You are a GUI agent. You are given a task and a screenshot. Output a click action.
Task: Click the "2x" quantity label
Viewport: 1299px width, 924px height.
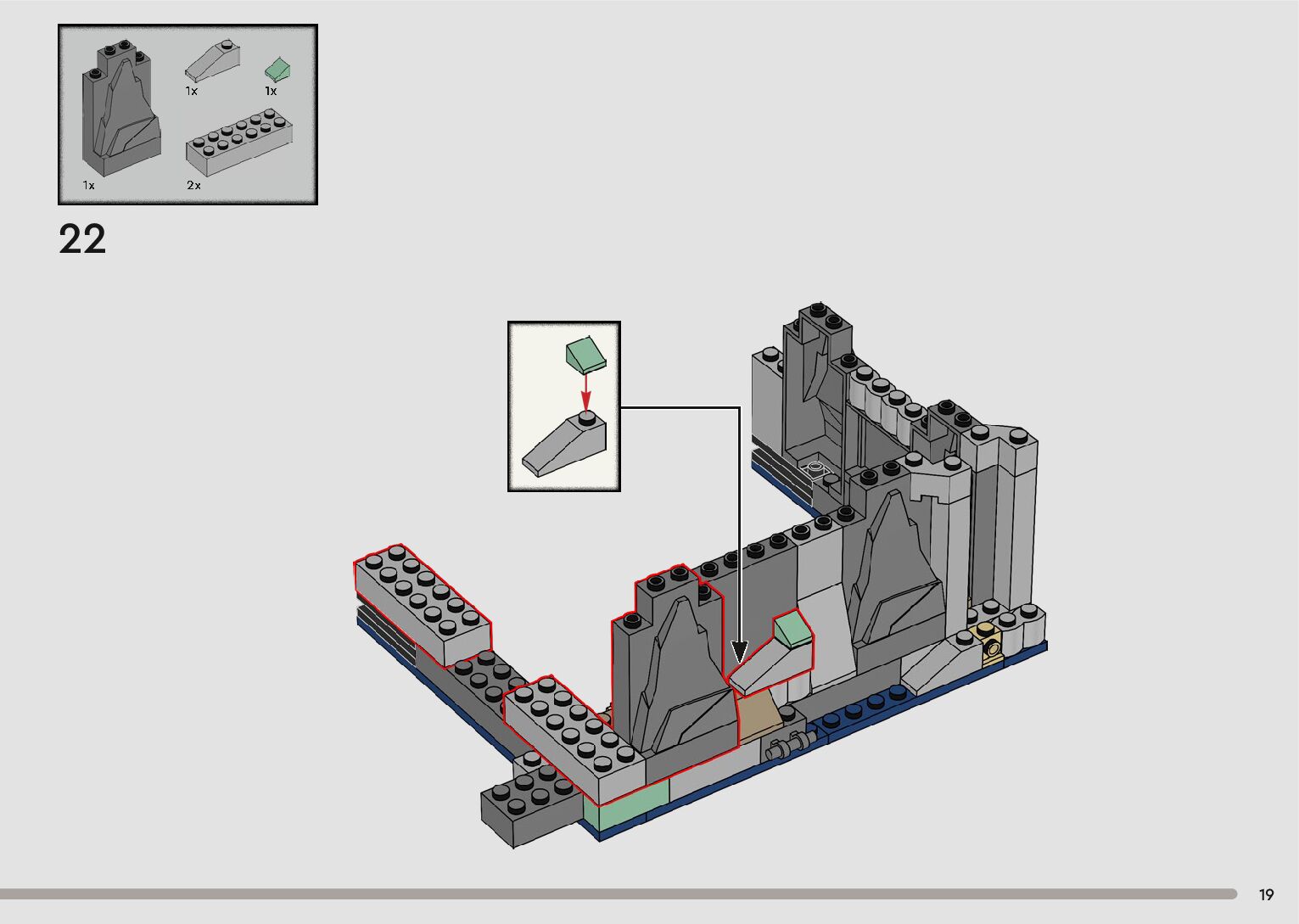[194, 185]
